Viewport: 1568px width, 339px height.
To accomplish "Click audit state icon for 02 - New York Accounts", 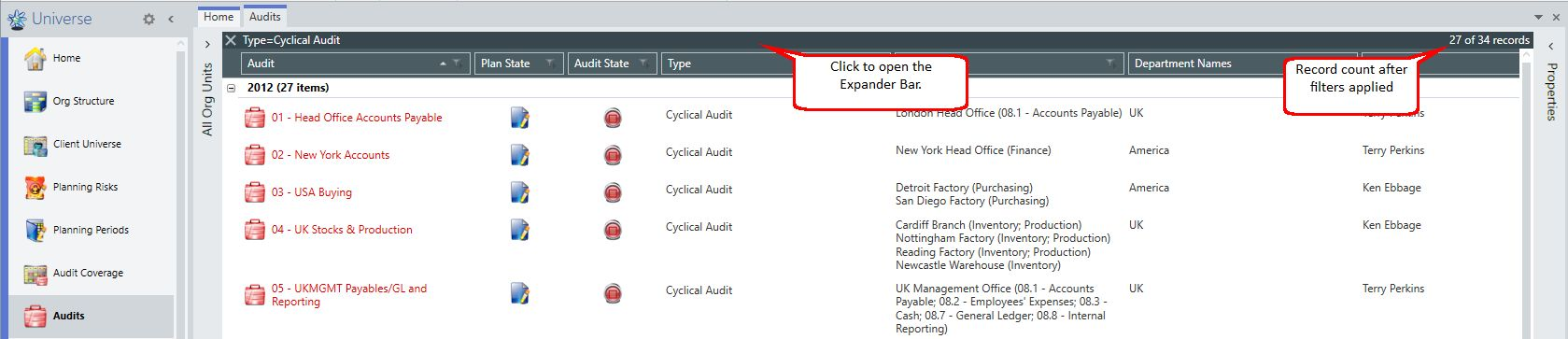I will pos(613,155).
